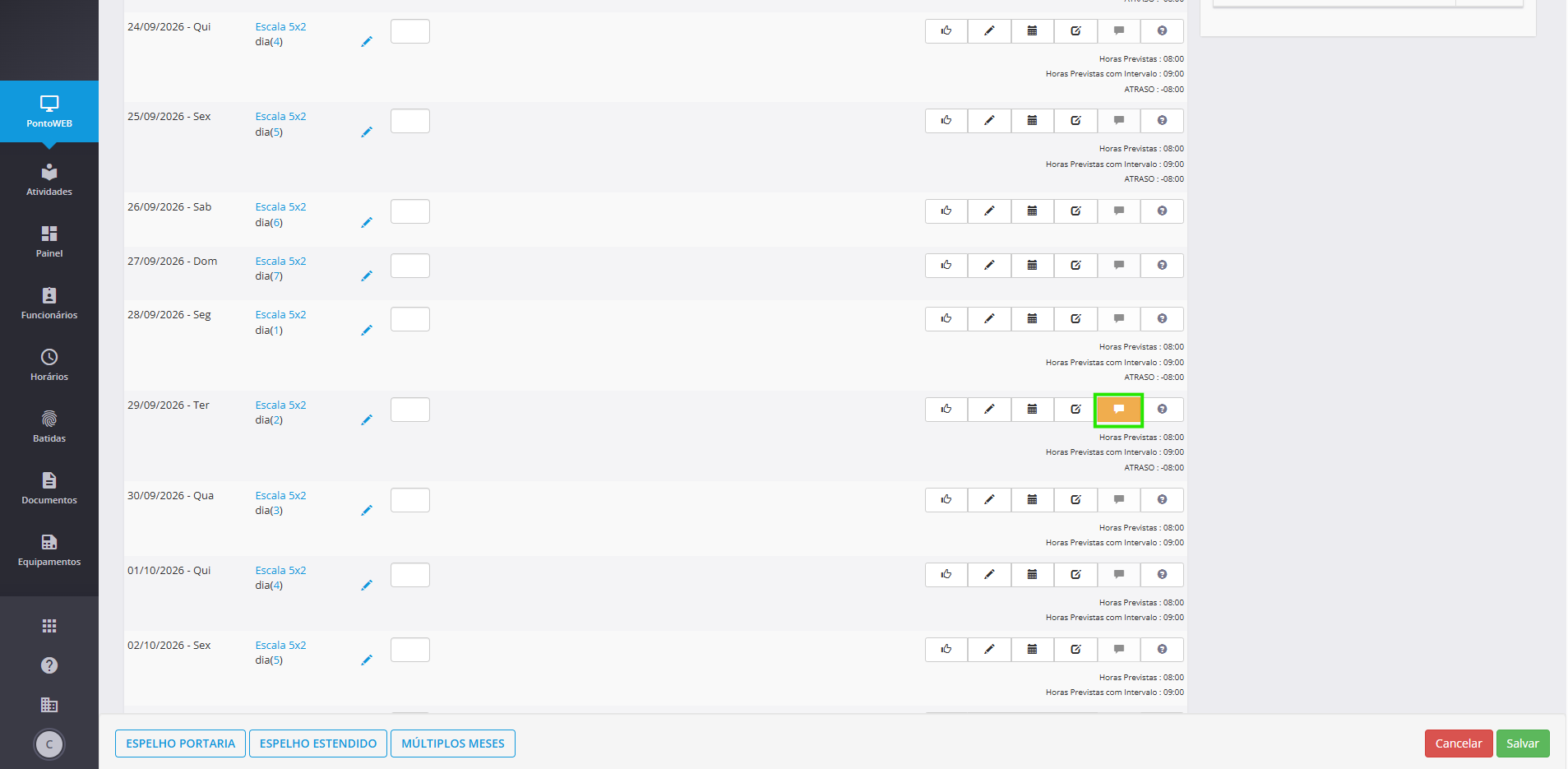This screenshot has height=769, width=1568.
Task: Click the question mark icon for 30/09/2026
Action: 1162,500
